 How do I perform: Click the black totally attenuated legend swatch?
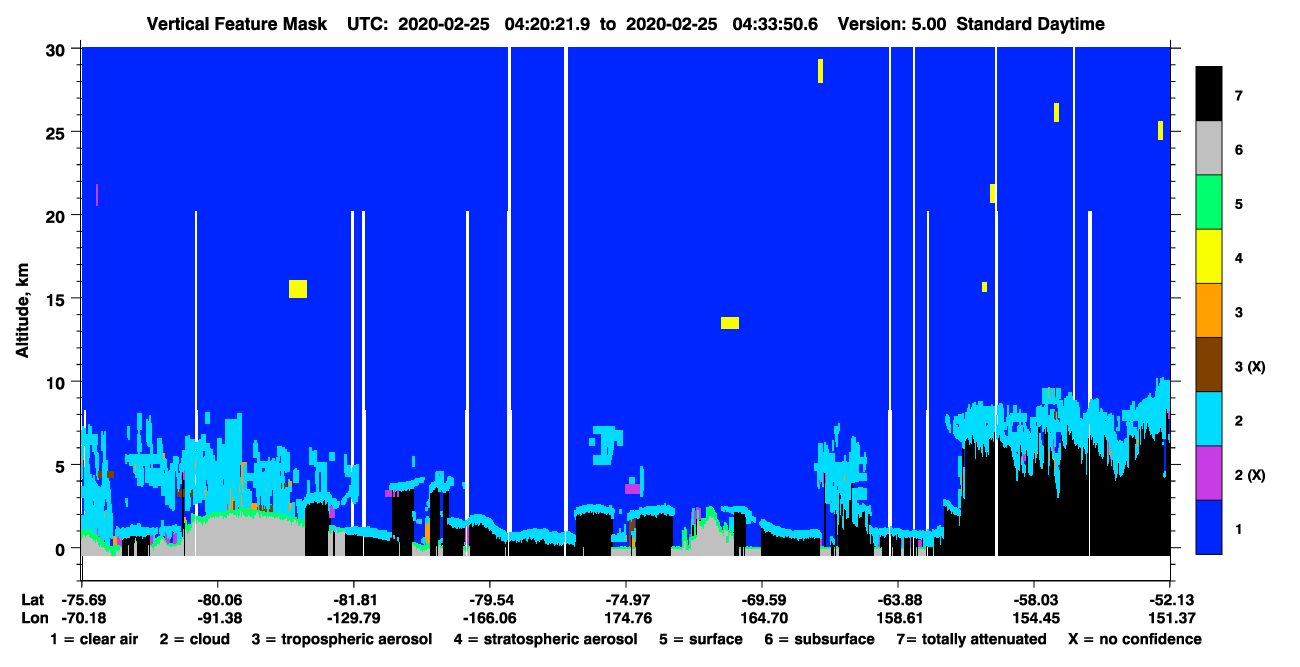tap(1209, 94)
